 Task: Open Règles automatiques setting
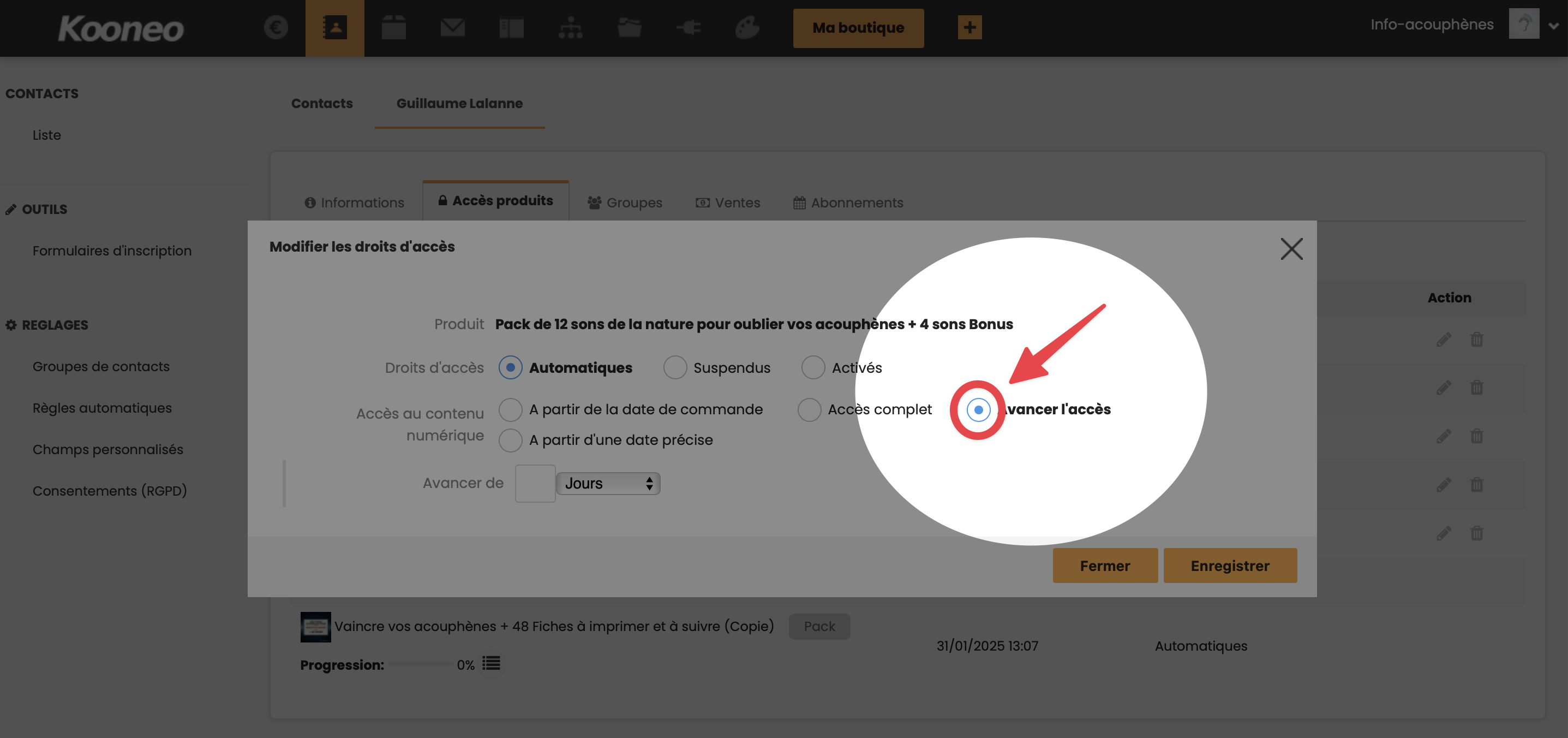(102, 408)
